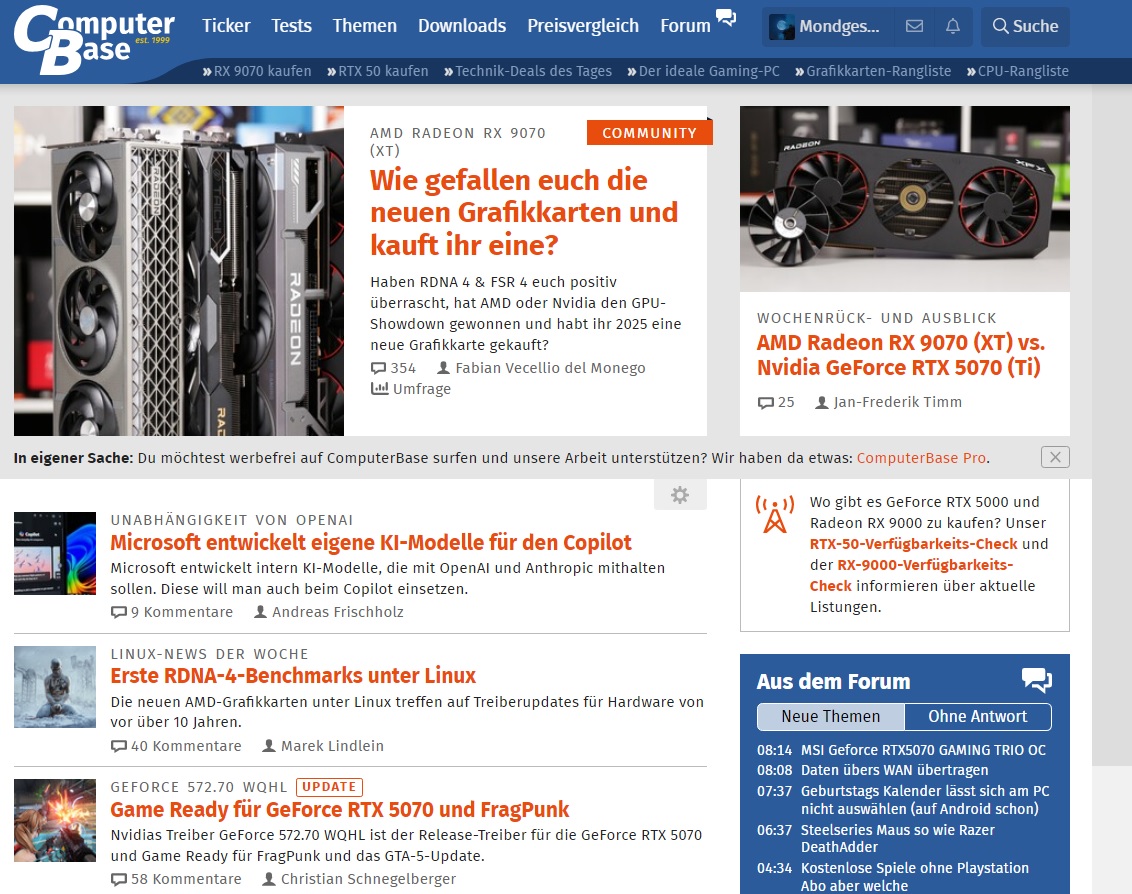
Task: Open 58 Kommentare on GeForce driver article
Action: 176,879
